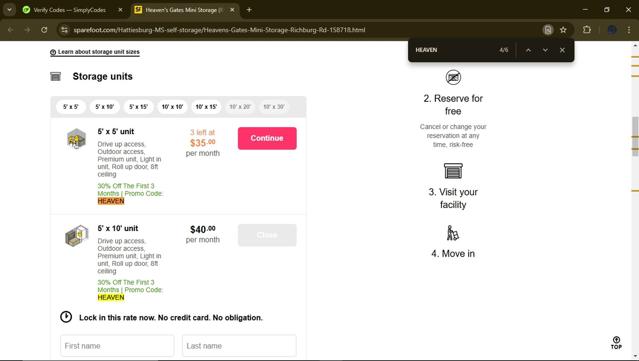Click Continue for the 5' x 5' unit
Screen dimensions: 639x361
pos(267,138)
